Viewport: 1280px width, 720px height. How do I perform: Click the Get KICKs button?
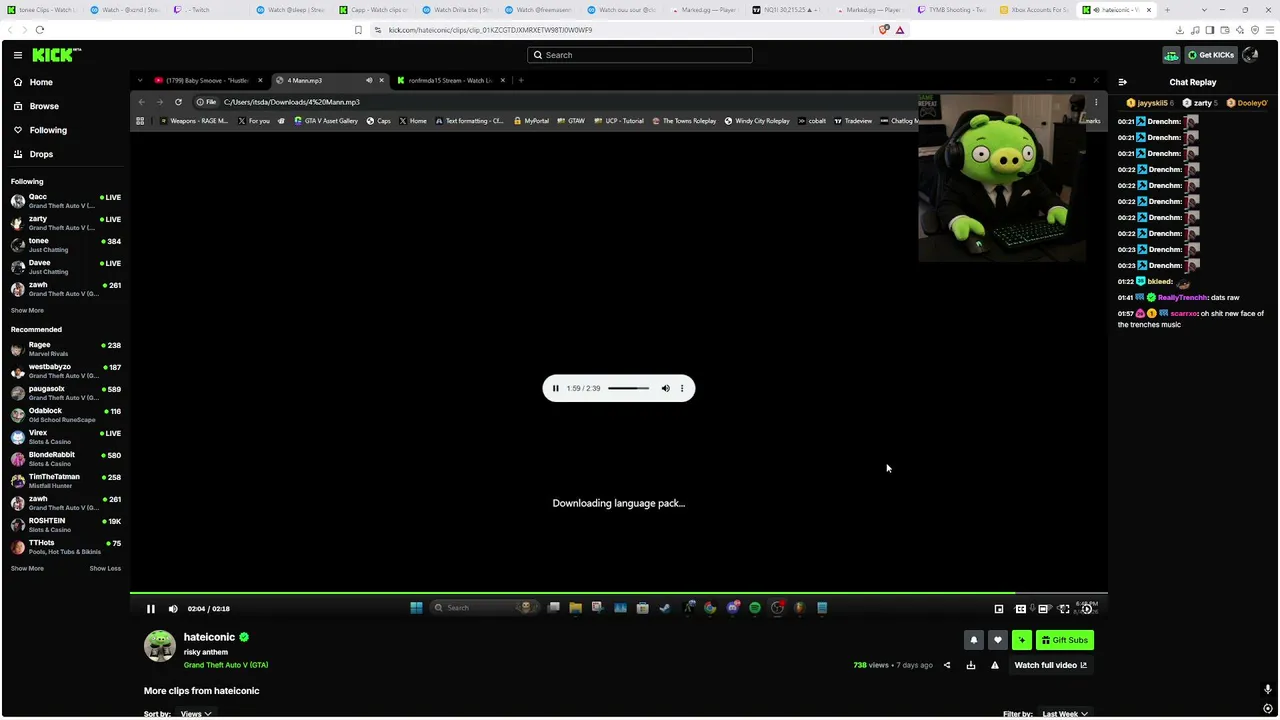pyautogui.click(x=1211, y=55)
